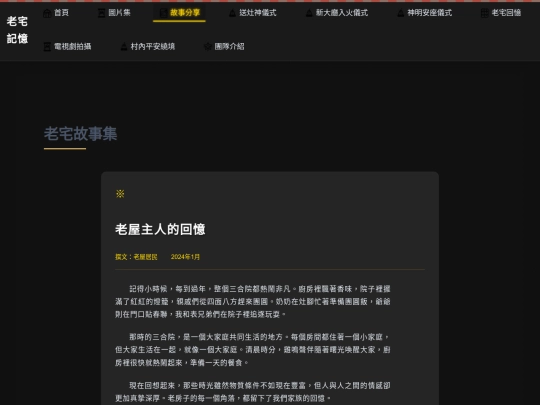This screenshot has width=540, height=405.
Task: Open the 神明安座儀式 menu item
Action: [424, 13]
